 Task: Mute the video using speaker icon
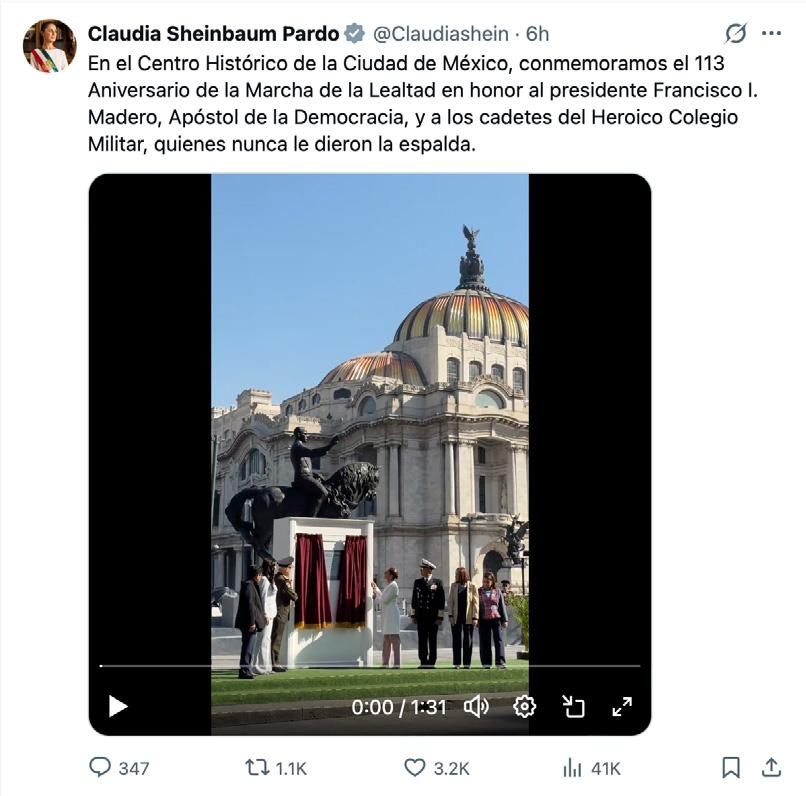coord(477,707)
